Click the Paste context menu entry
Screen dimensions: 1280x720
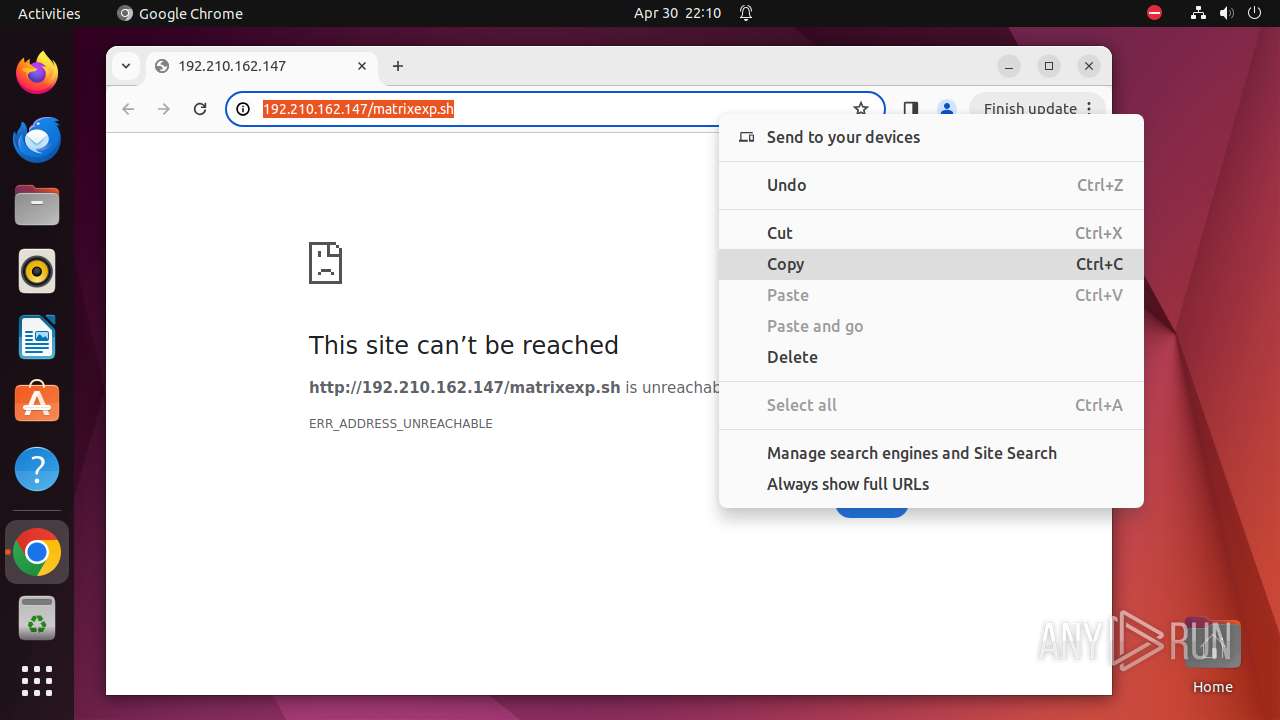[931, 295]
